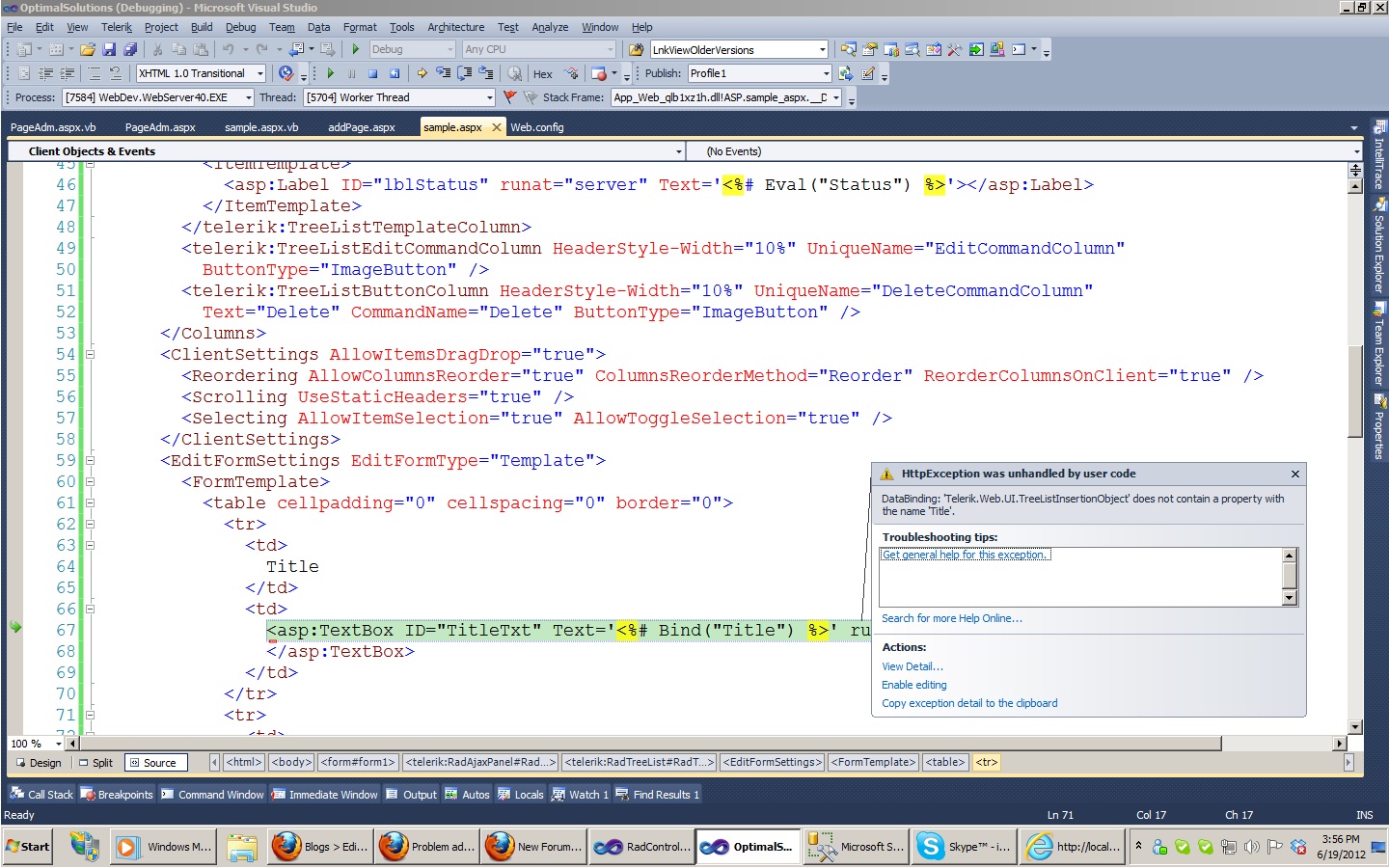Screen dimensions: 1389x868
Task: Click 'Search for more Help Online' link
Action: pyautogui.click(x=952, y=618)
